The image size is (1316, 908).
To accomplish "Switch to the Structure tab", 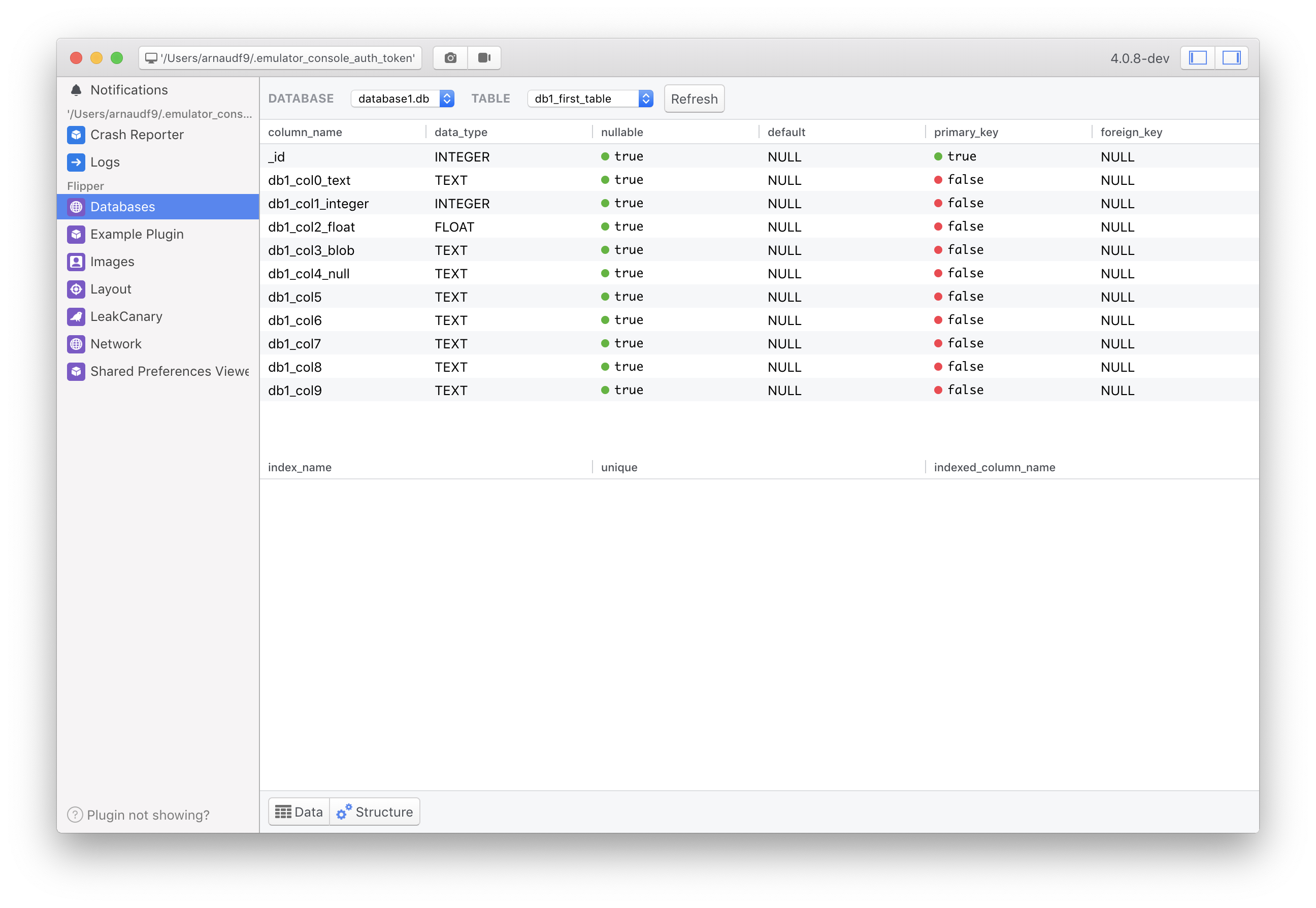I will click(375, 812).
